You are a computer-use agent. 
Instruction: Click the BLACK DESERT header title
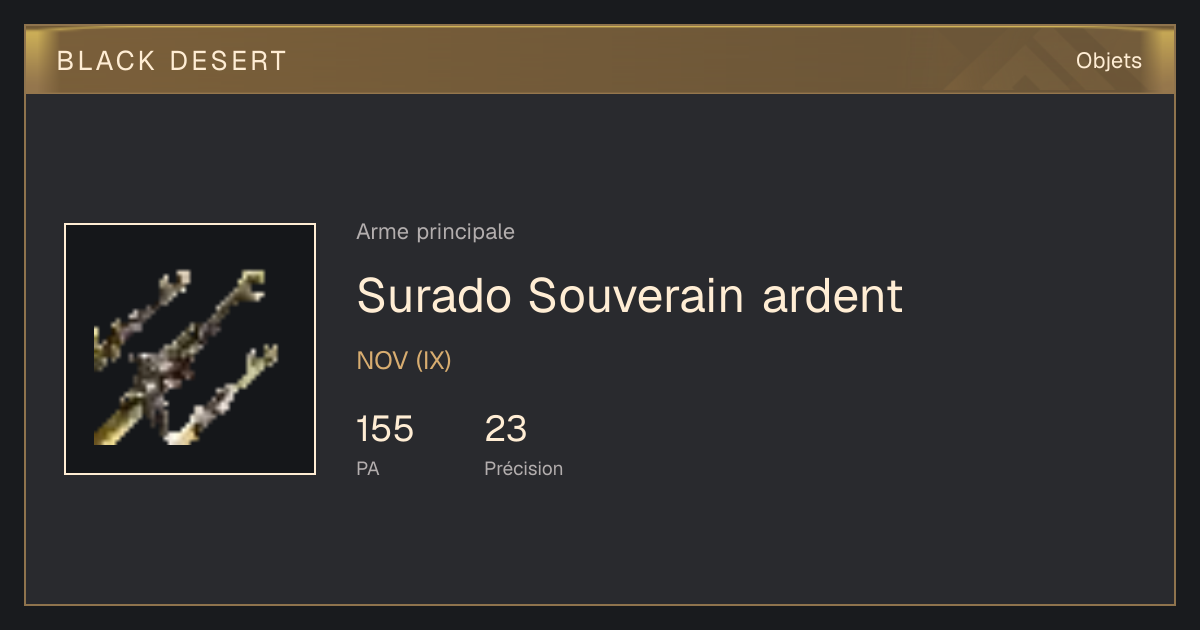pos(172,61)
